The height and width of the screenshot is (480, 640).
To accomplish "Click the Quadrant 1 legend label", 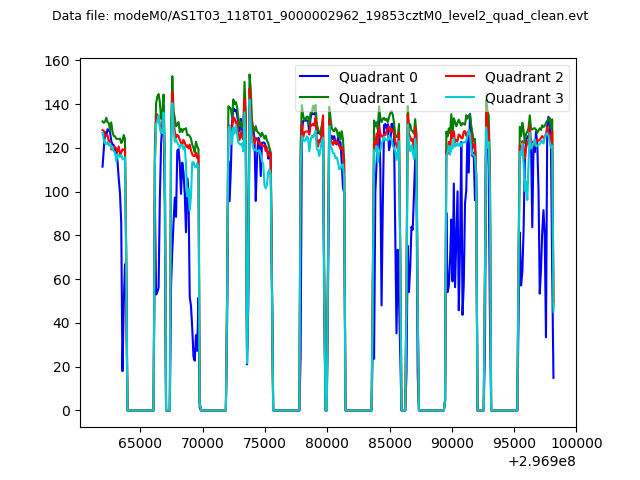I will (x=378, y=98).
